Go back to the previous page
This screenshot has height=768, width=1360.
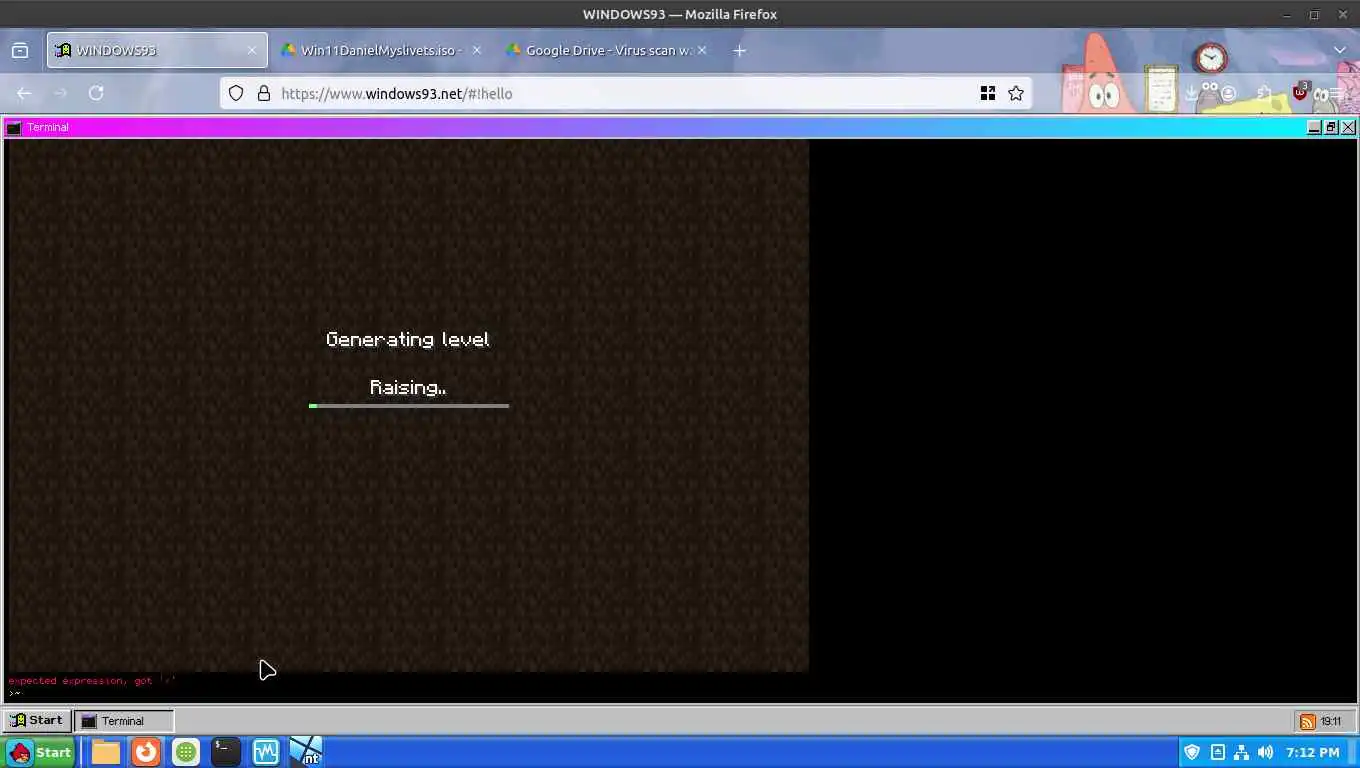click(24, 93)
